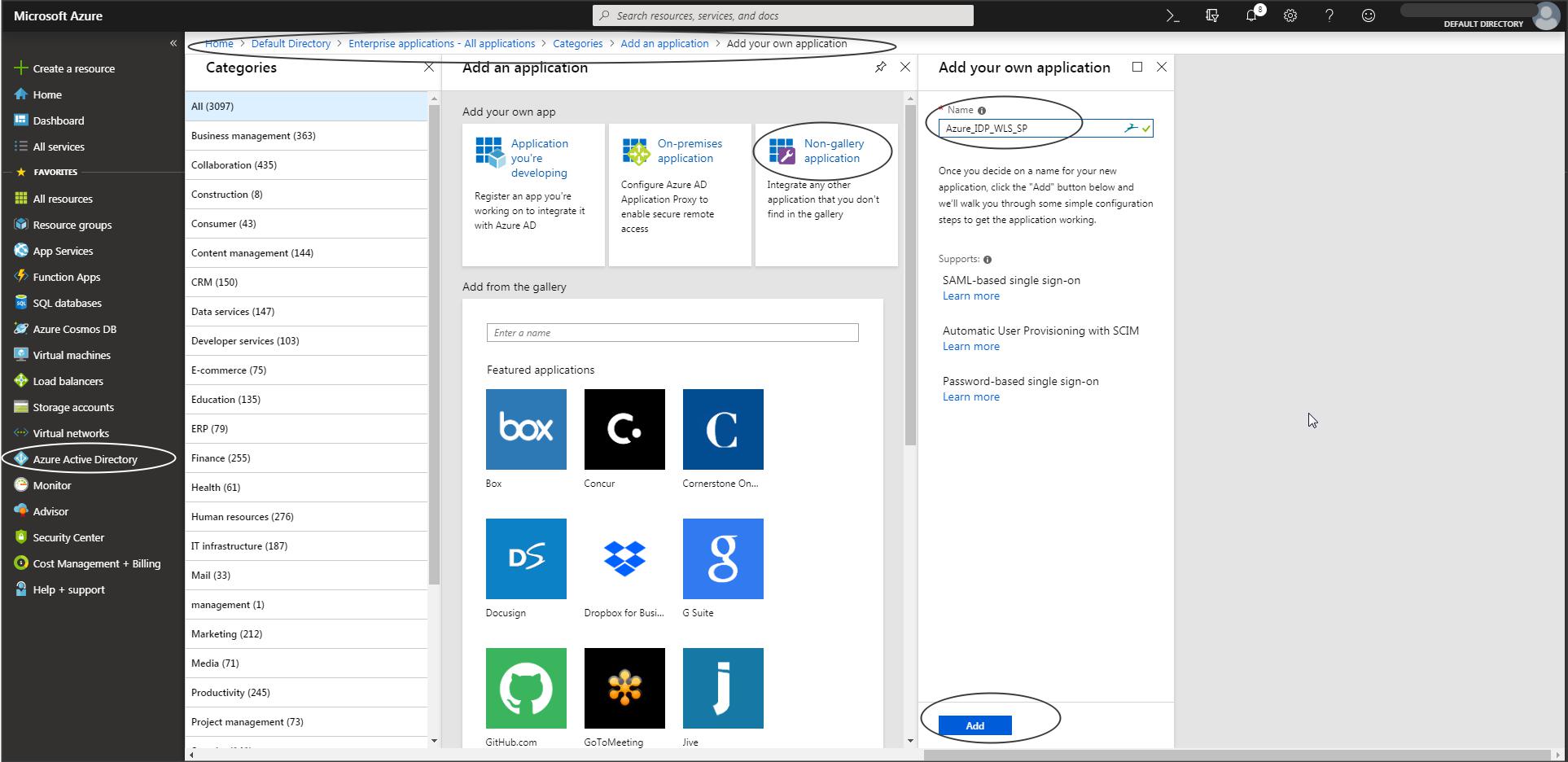Click the Add button

tap(975, 725)
